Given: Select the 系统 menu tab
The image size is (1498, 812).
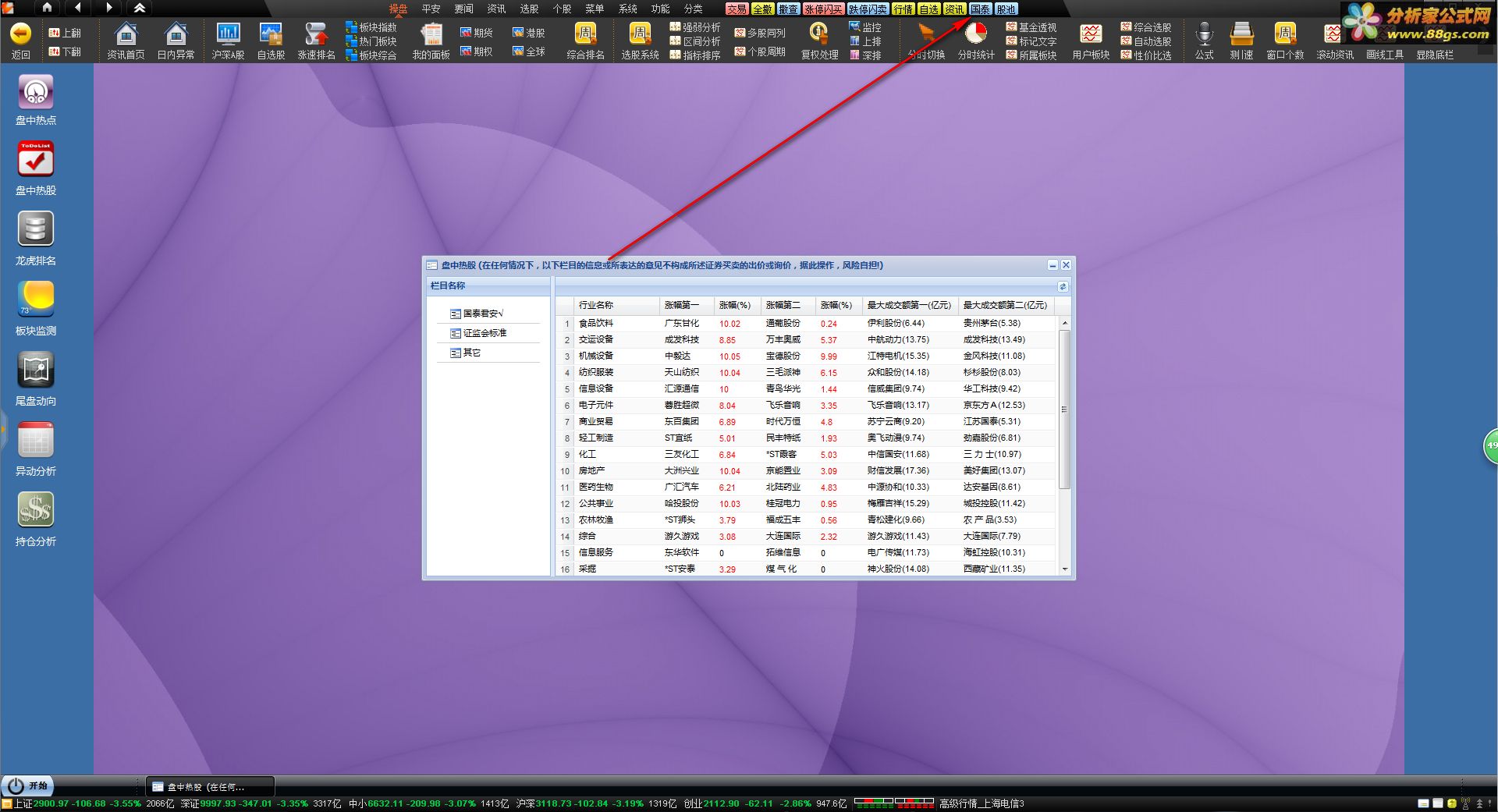Looking at the screenshot, I should point(627,9).
